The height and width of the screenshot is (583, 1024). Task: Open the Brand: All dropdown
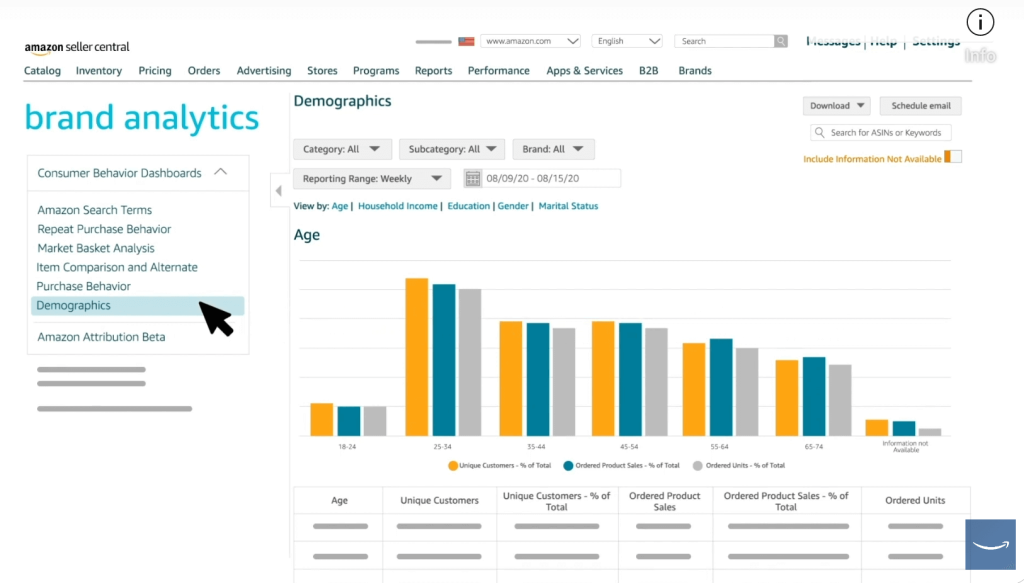[x=553, y=147]
